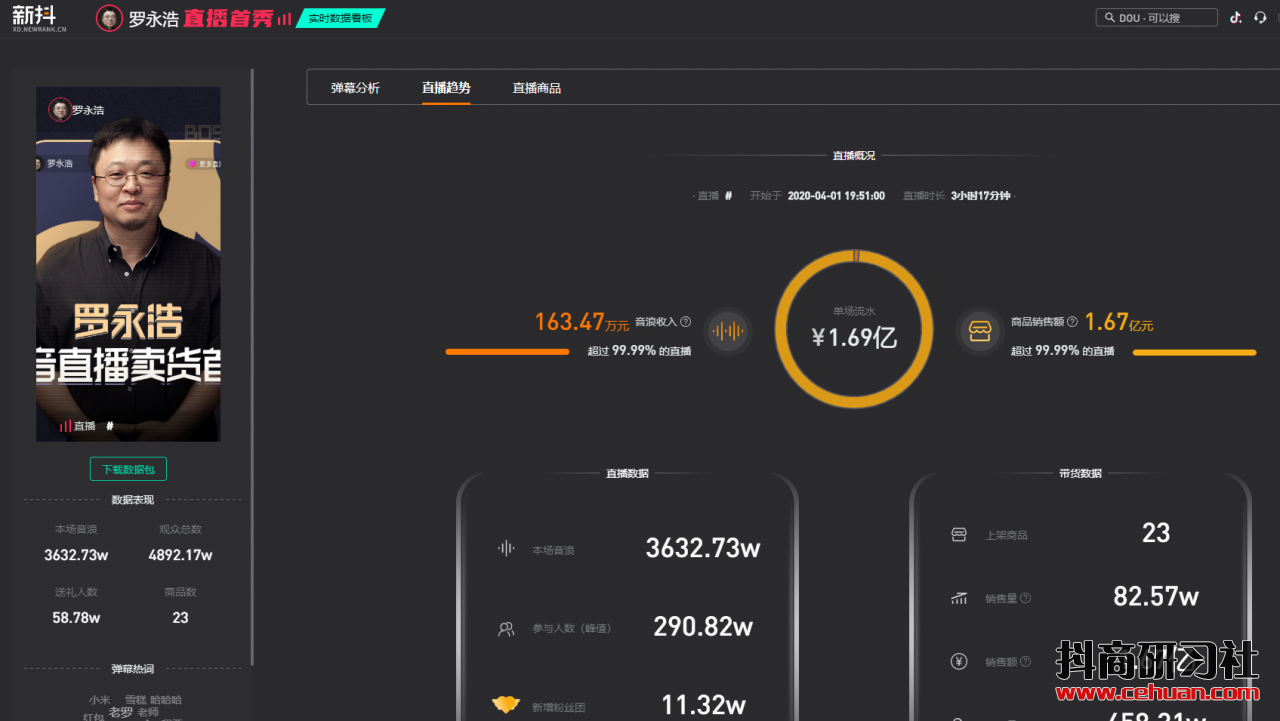Click the 直播数据 card heading
1280x721 pixels.
(x=627, y=474)
